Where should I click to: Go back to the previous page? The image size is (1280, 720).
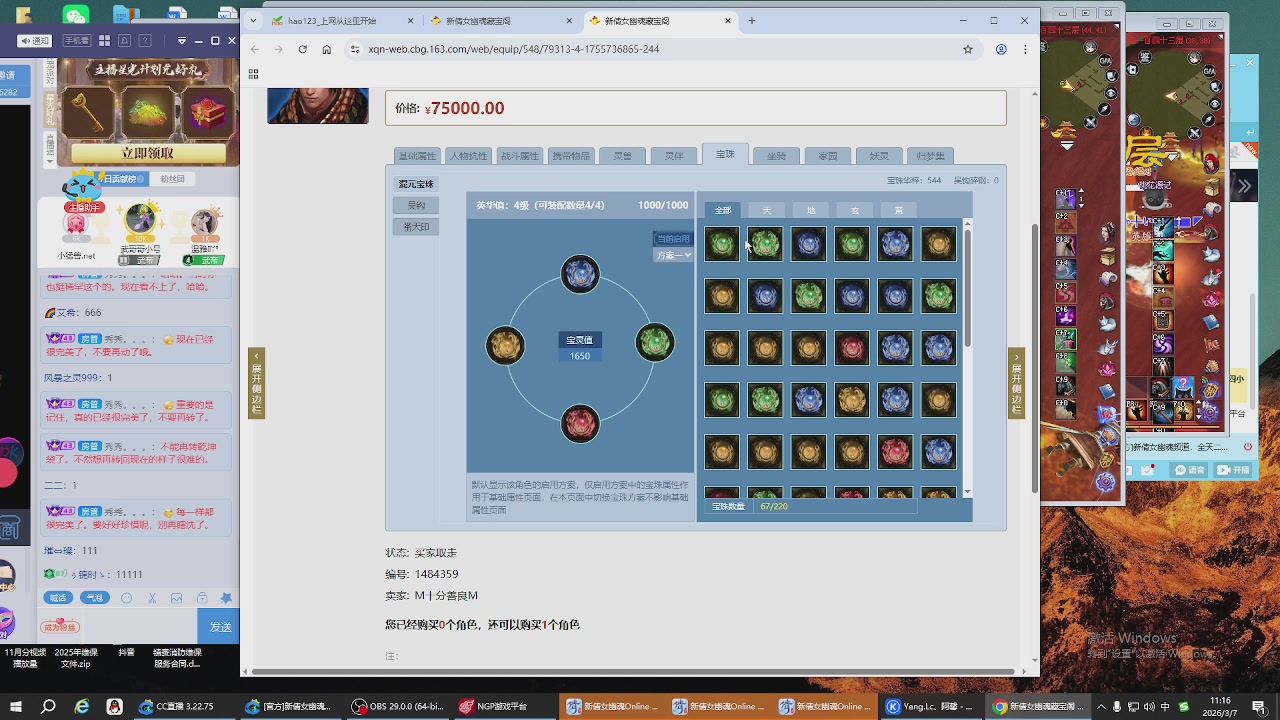pos(254,49)
